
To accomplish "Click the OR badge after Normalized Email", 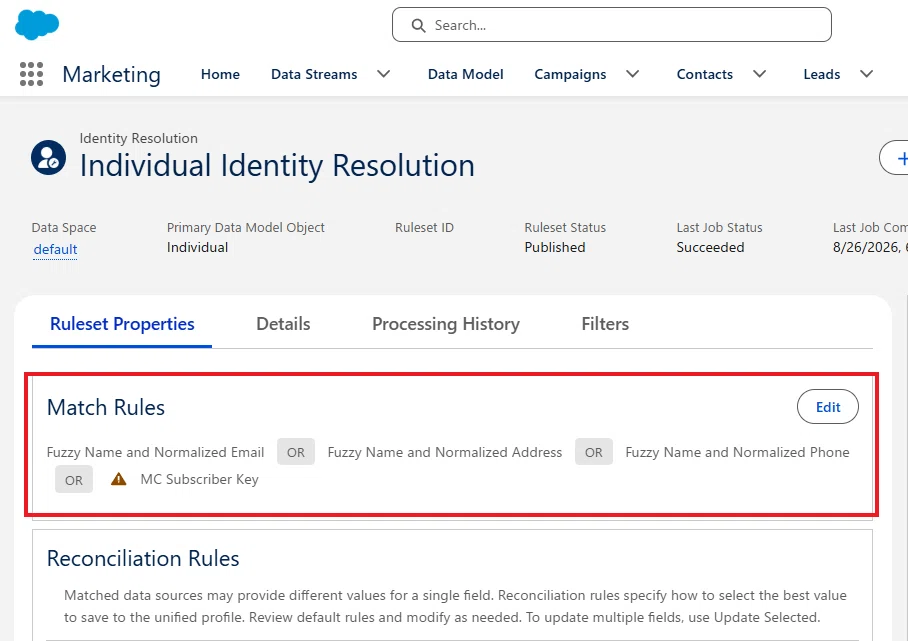I will point(296,452).
